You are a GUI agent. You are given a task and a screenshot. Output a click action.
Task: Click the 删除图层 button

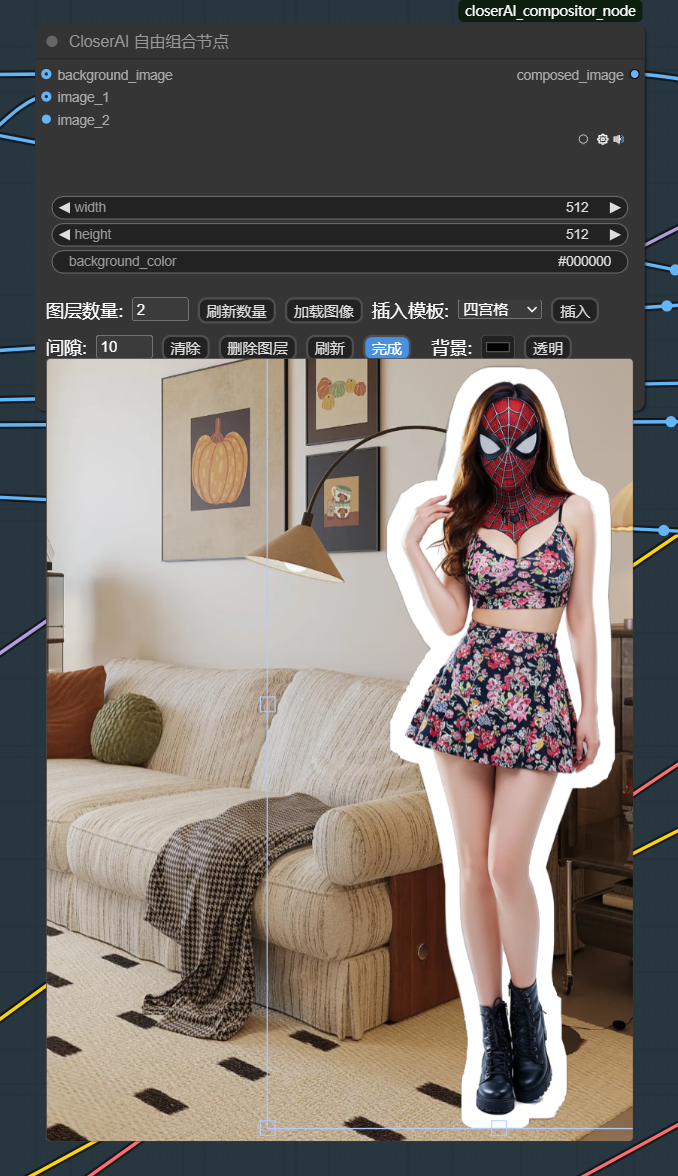coord(258,348)
